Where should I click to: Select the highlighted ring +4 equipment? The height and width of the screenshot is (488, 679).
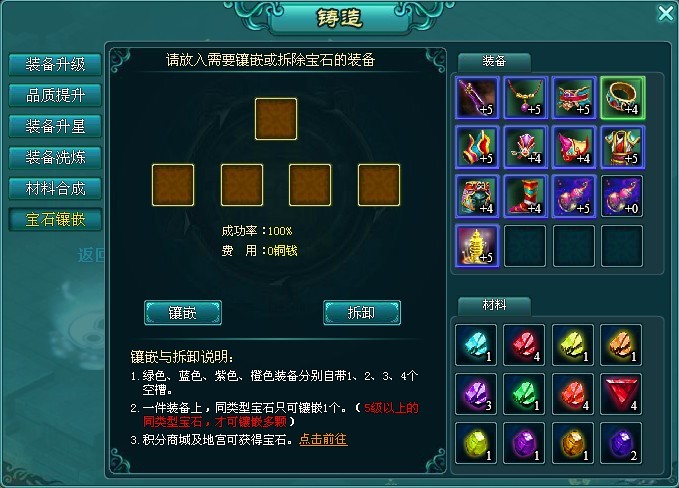coord(622,98)
